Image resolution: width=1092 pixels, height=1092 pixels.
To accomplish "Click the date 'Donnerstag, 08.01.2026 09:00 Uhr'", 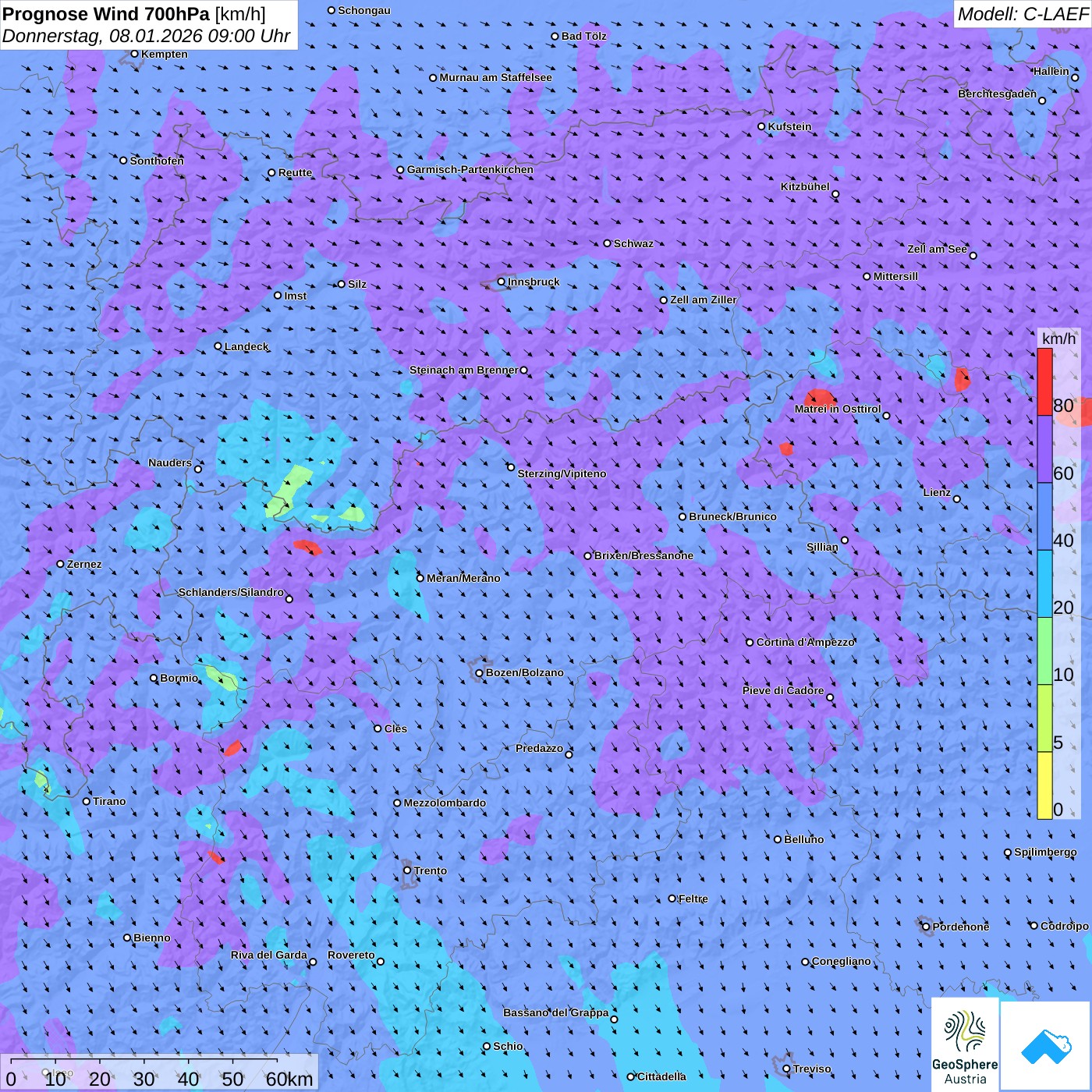I will [x=147, y=36].
